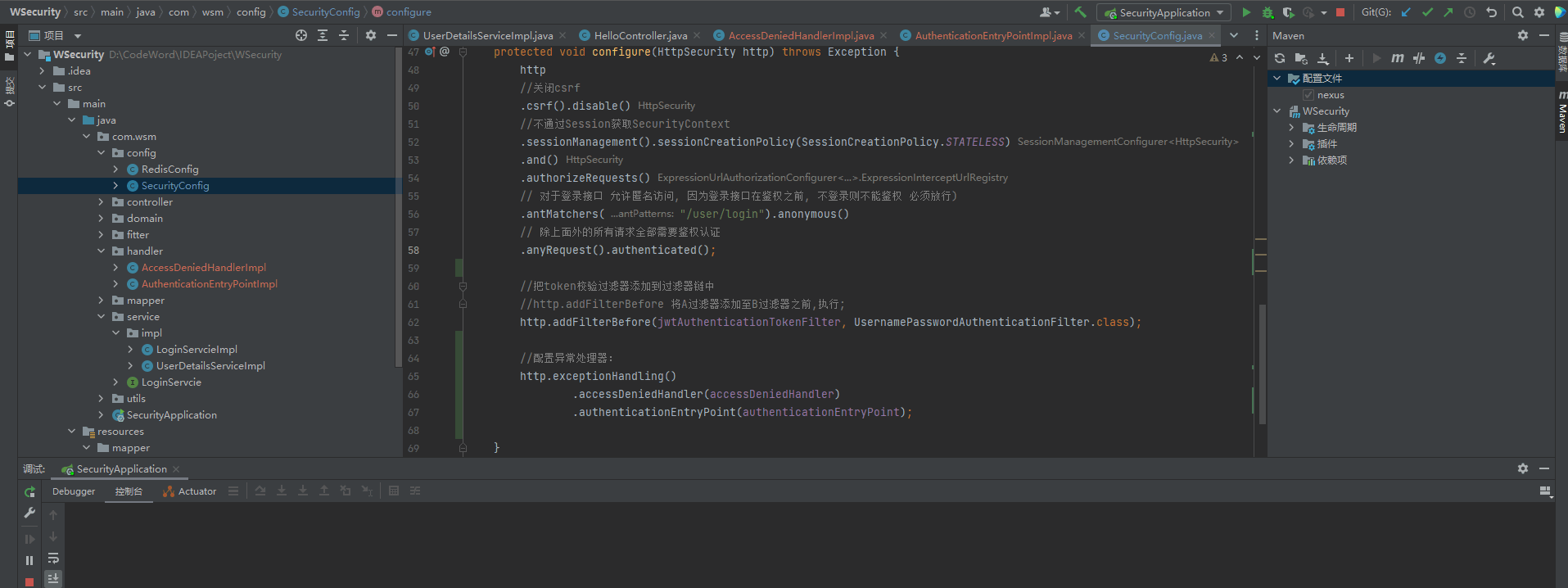Collapse all in the project panel toolbar

pyautogui.click(x=344, y=35)
